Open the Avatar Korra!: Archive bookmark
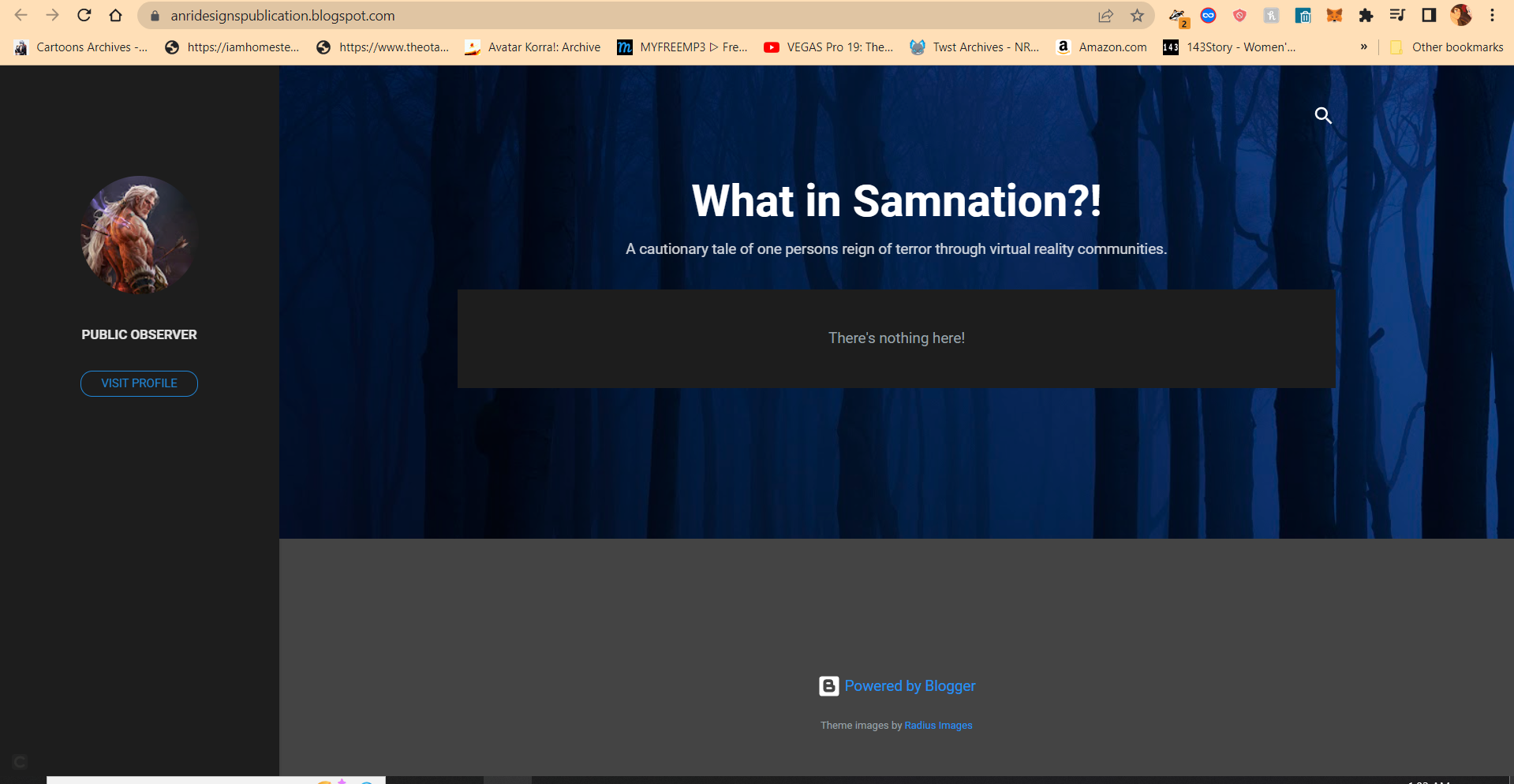Image resolution: width=1514 pixels, height=784 pixels. [533, 47]
